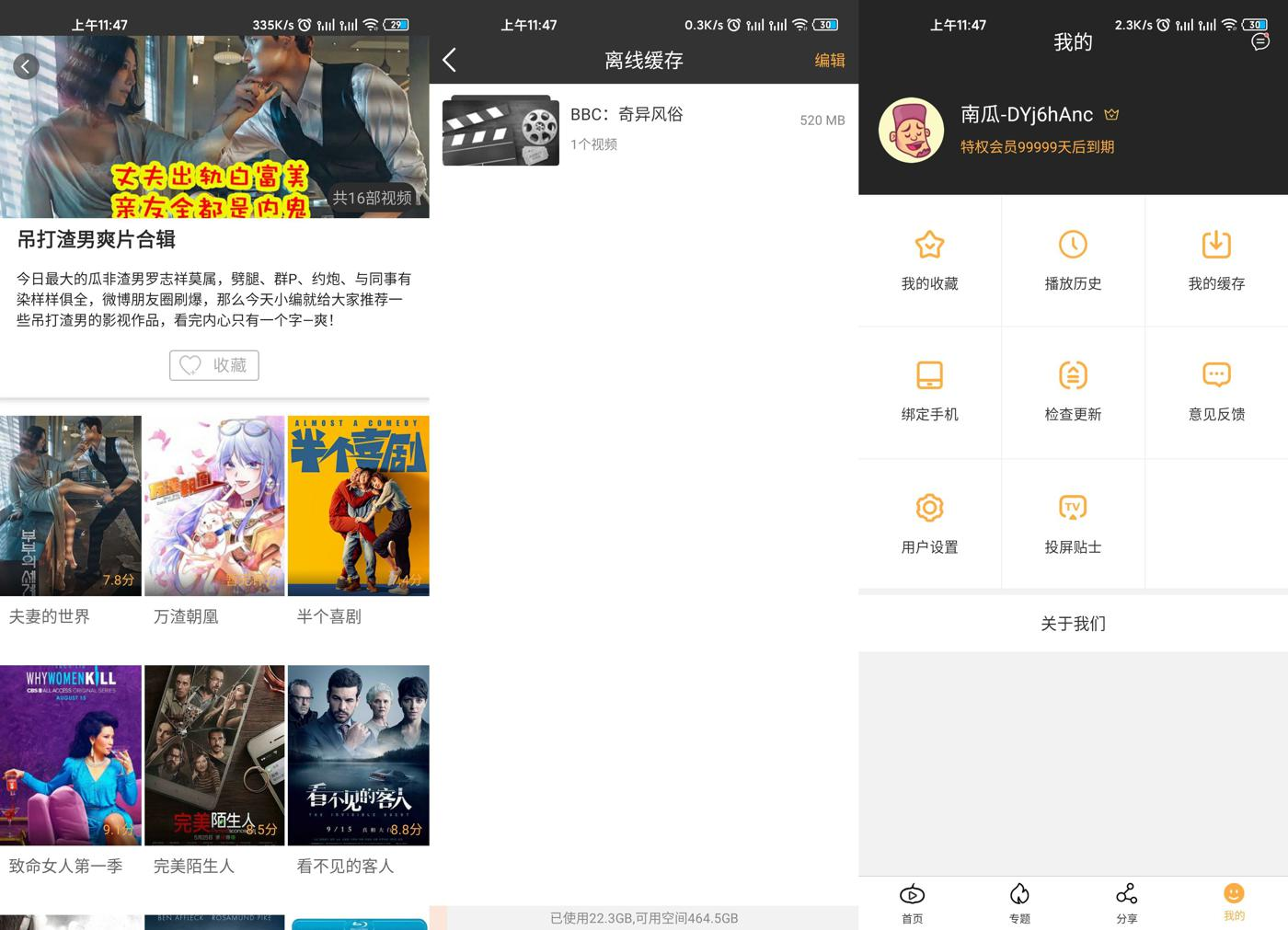Go back using the left arrow on 离线缓存
Image resolution: width=1288 pixels, height=930 pixels.
click(449, 59)
